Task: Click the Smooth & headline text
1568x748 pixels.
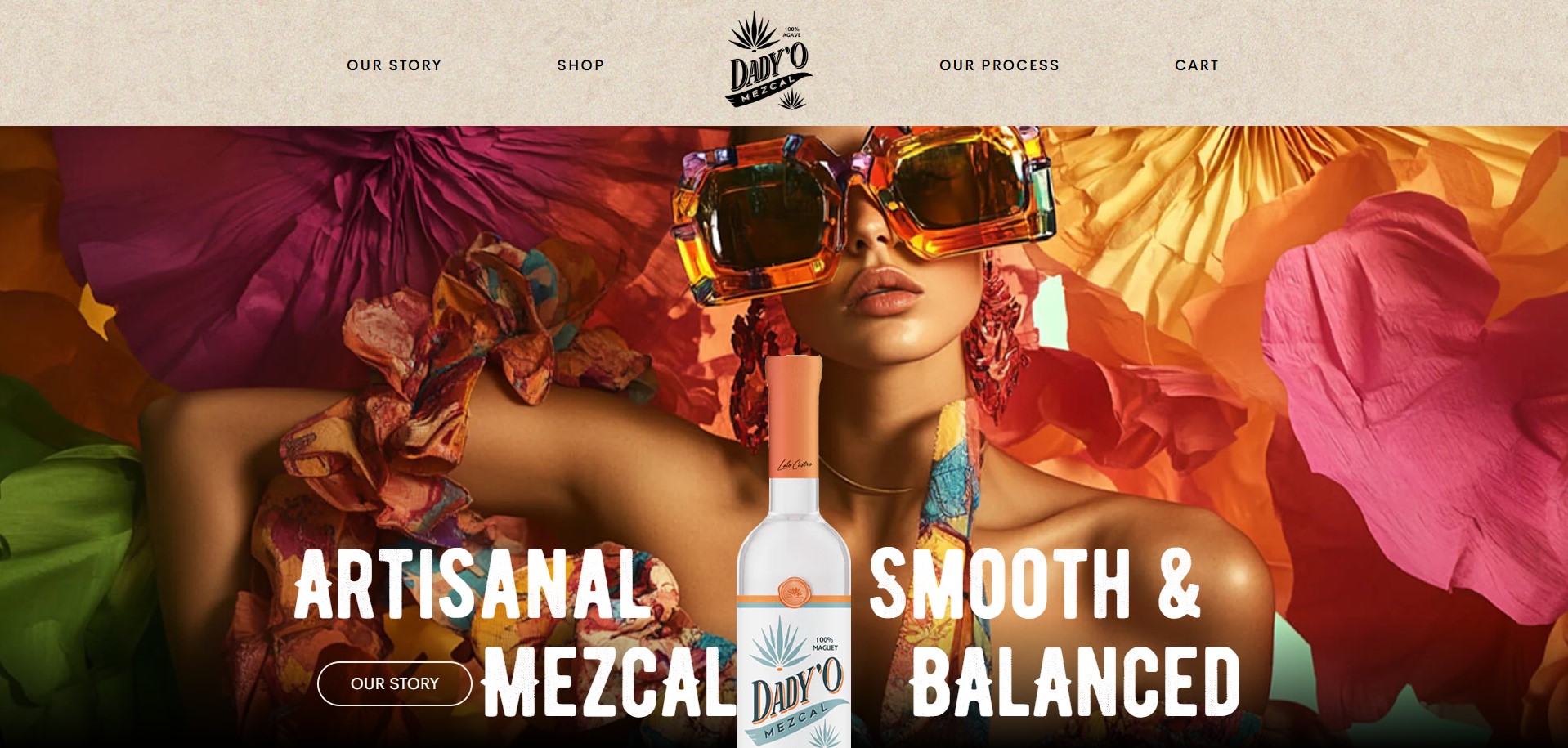Action: coord(1034,583)
